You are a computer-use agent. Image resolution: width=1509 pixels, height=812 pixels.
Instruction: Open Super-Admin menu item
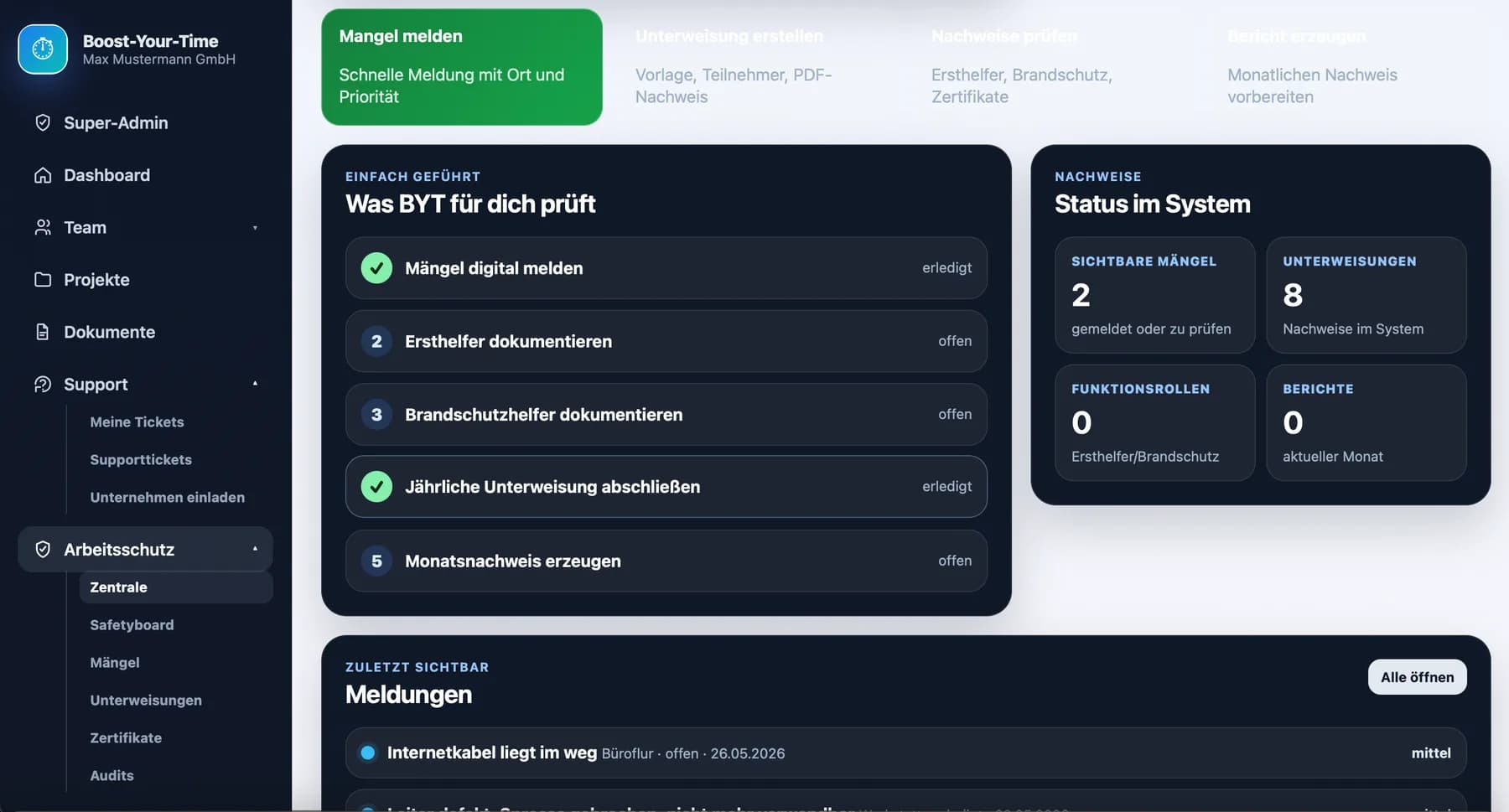(145, 122)
